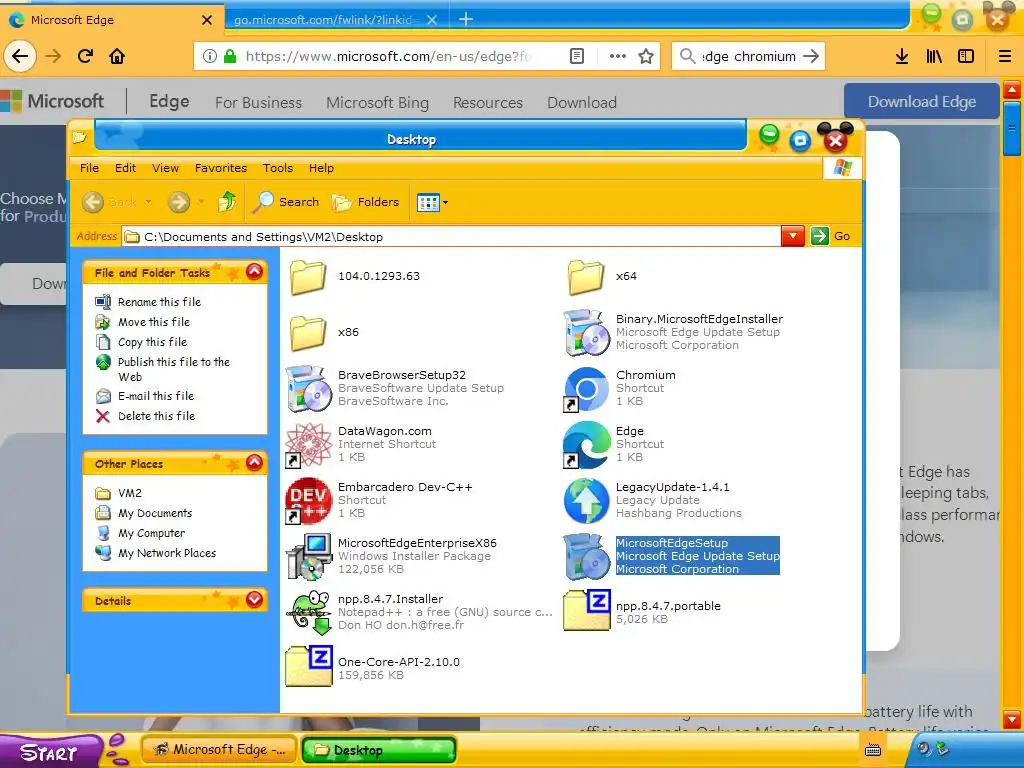Open the Views dropdown in Explorer toolbar
This screenshot has width=1024, height=768.
click(432, 202)
